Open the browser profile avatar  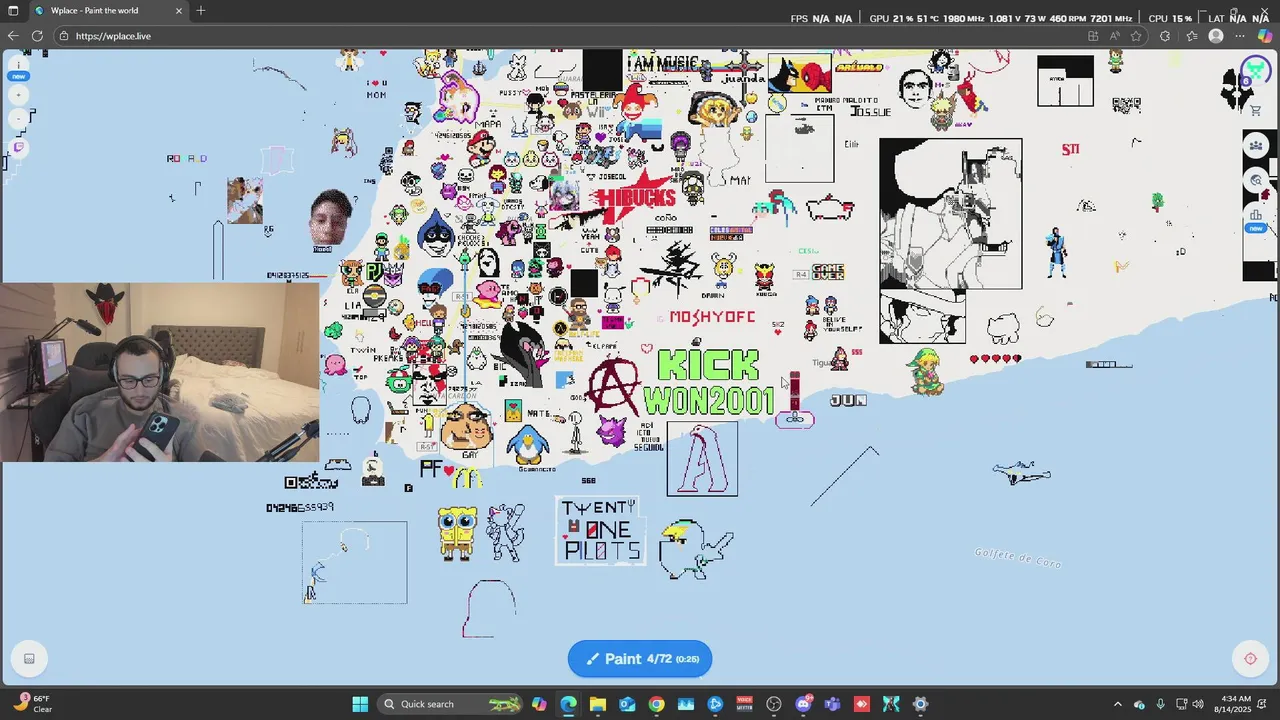1216,36
